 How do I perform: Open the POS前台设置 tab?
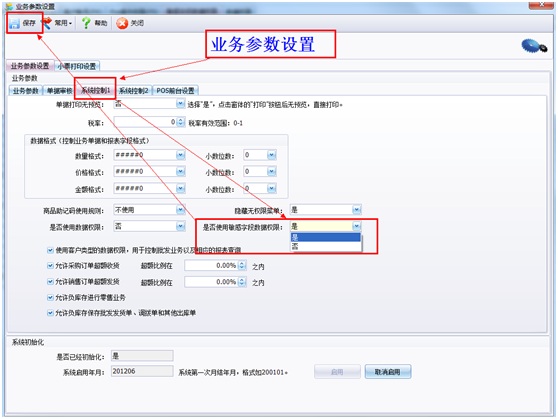click(x=175, y=91)
